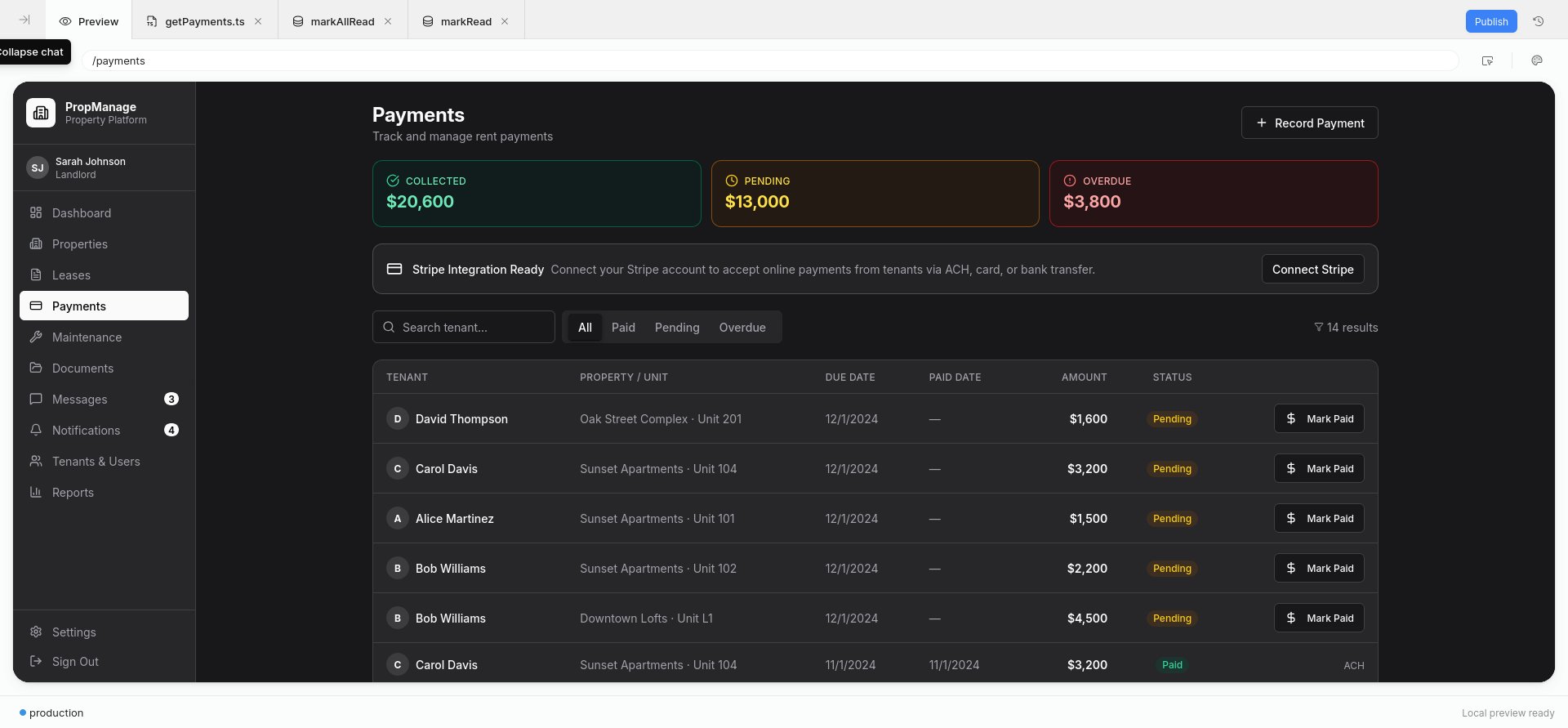Click the Maintenance wrench icon in sidebar
Image resolution: width=1568 pixels, height=728 pixels.
tap(36, 337)
